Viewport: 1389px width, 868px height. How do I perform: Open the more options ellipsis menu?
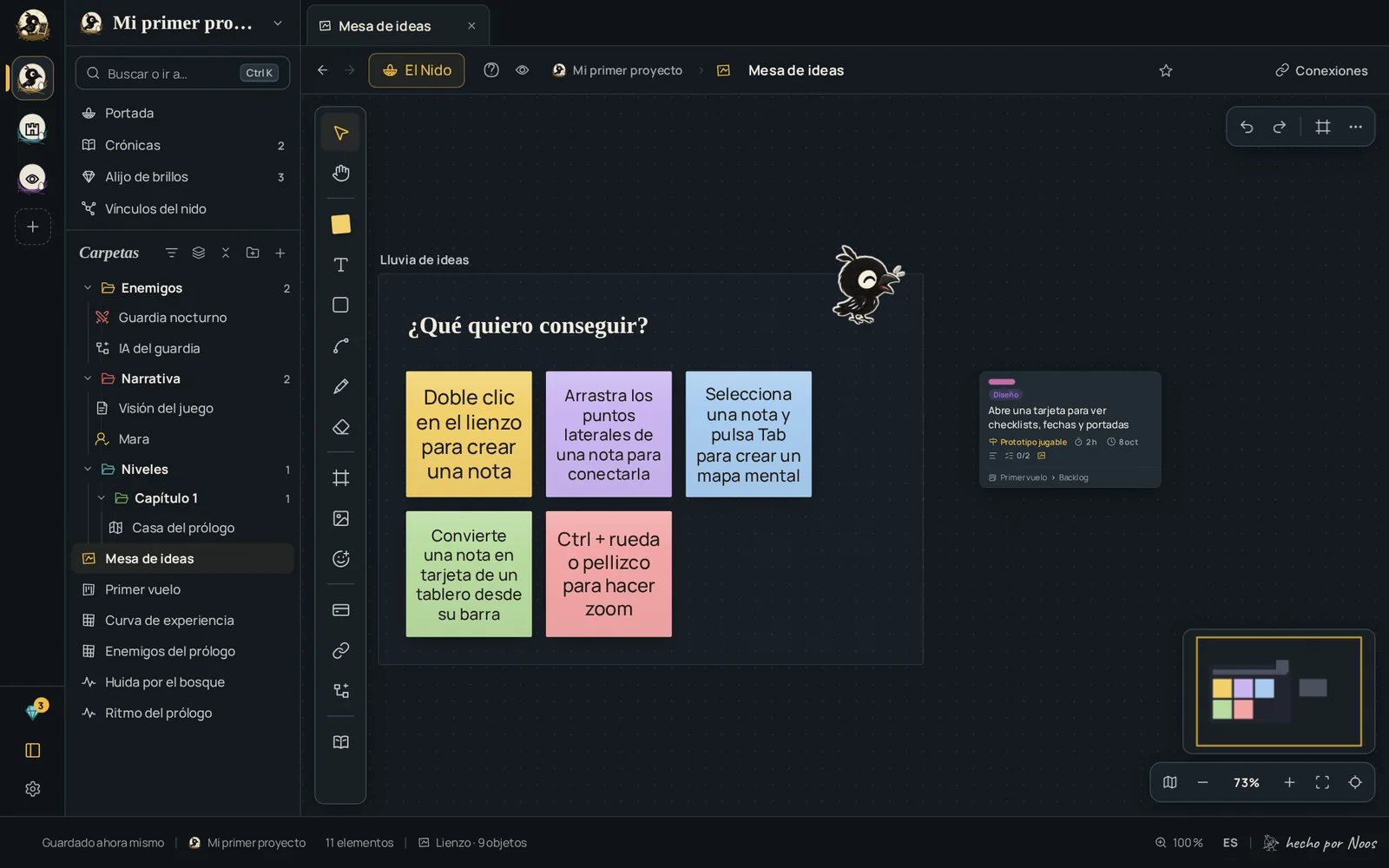pyautogui.click(x=1355, y=127)
